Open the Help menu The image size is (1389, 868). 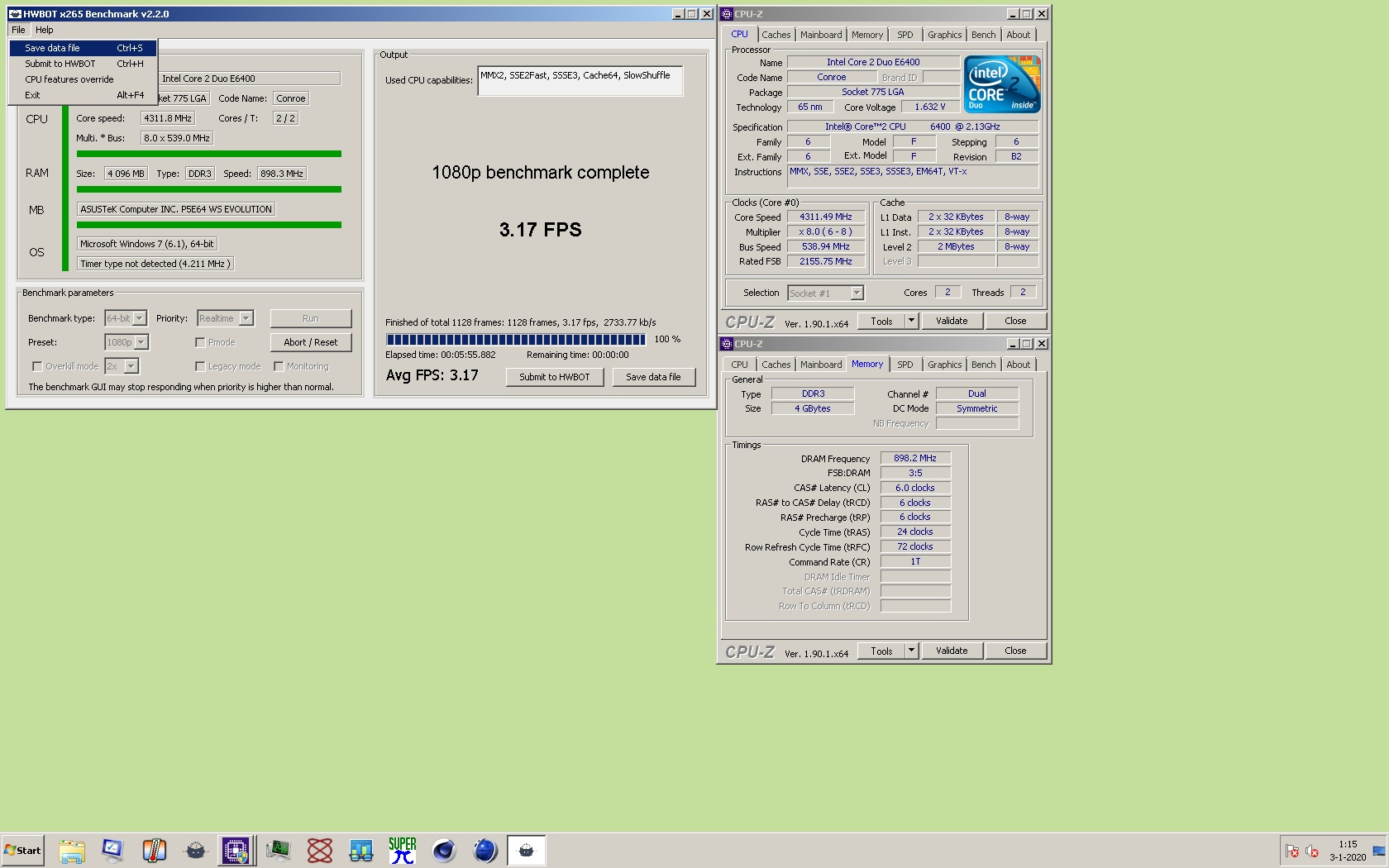(45, 30)
